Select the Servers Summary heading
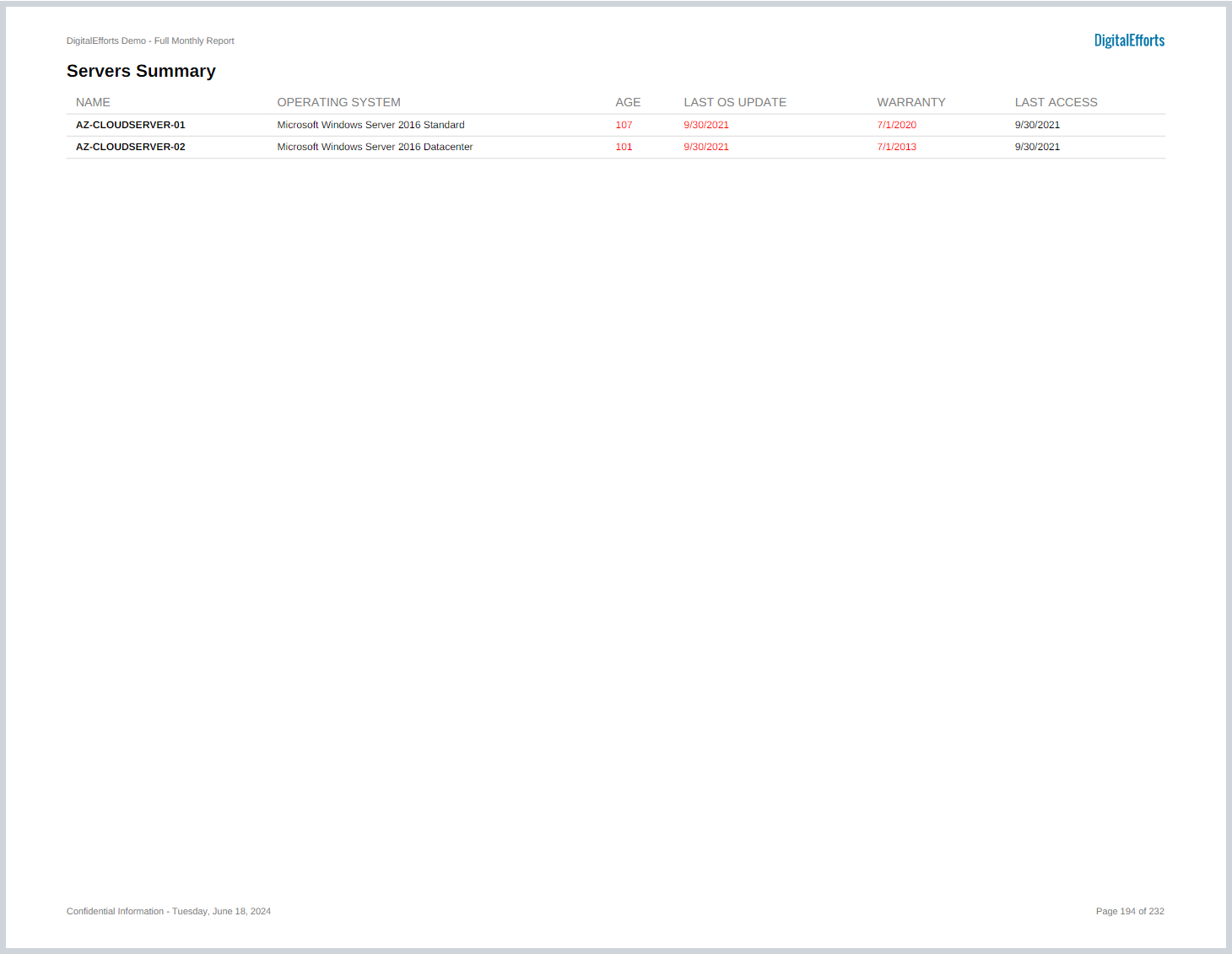The height and width of the screenshot is (954, 1232). [141, 71]
